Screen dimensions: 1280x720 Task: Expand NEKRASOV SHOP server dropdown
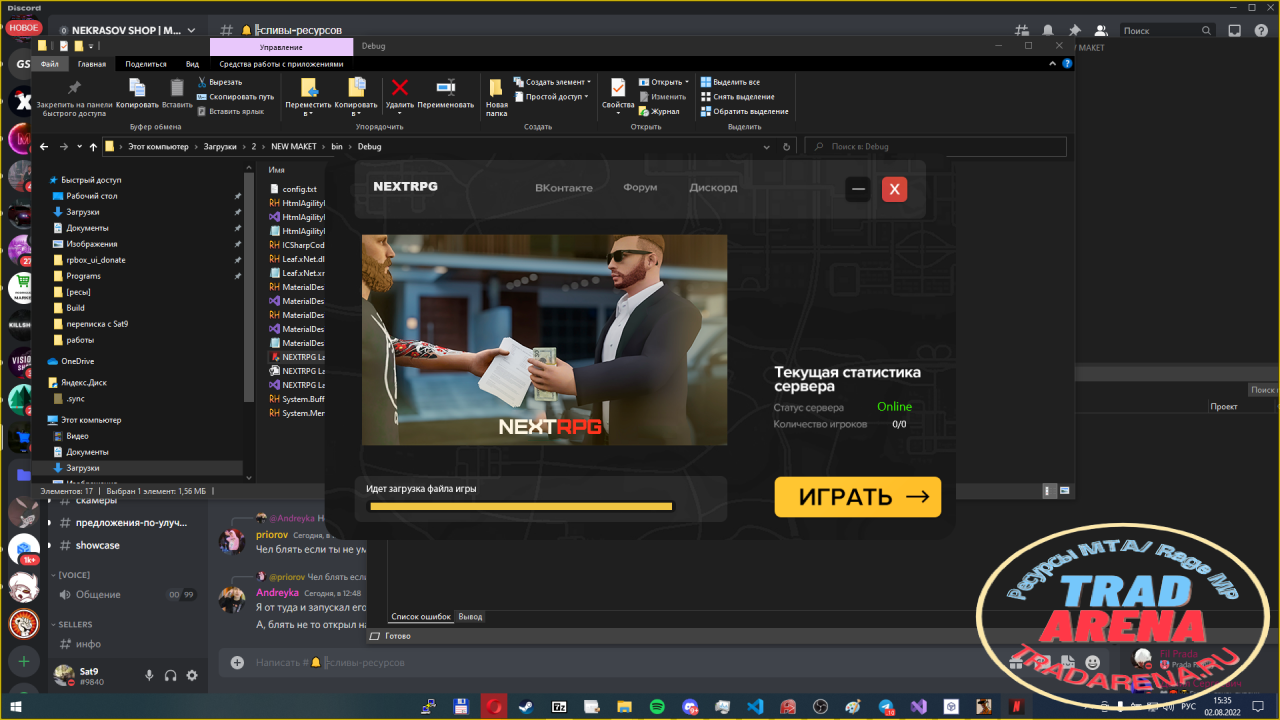(192, 31)
